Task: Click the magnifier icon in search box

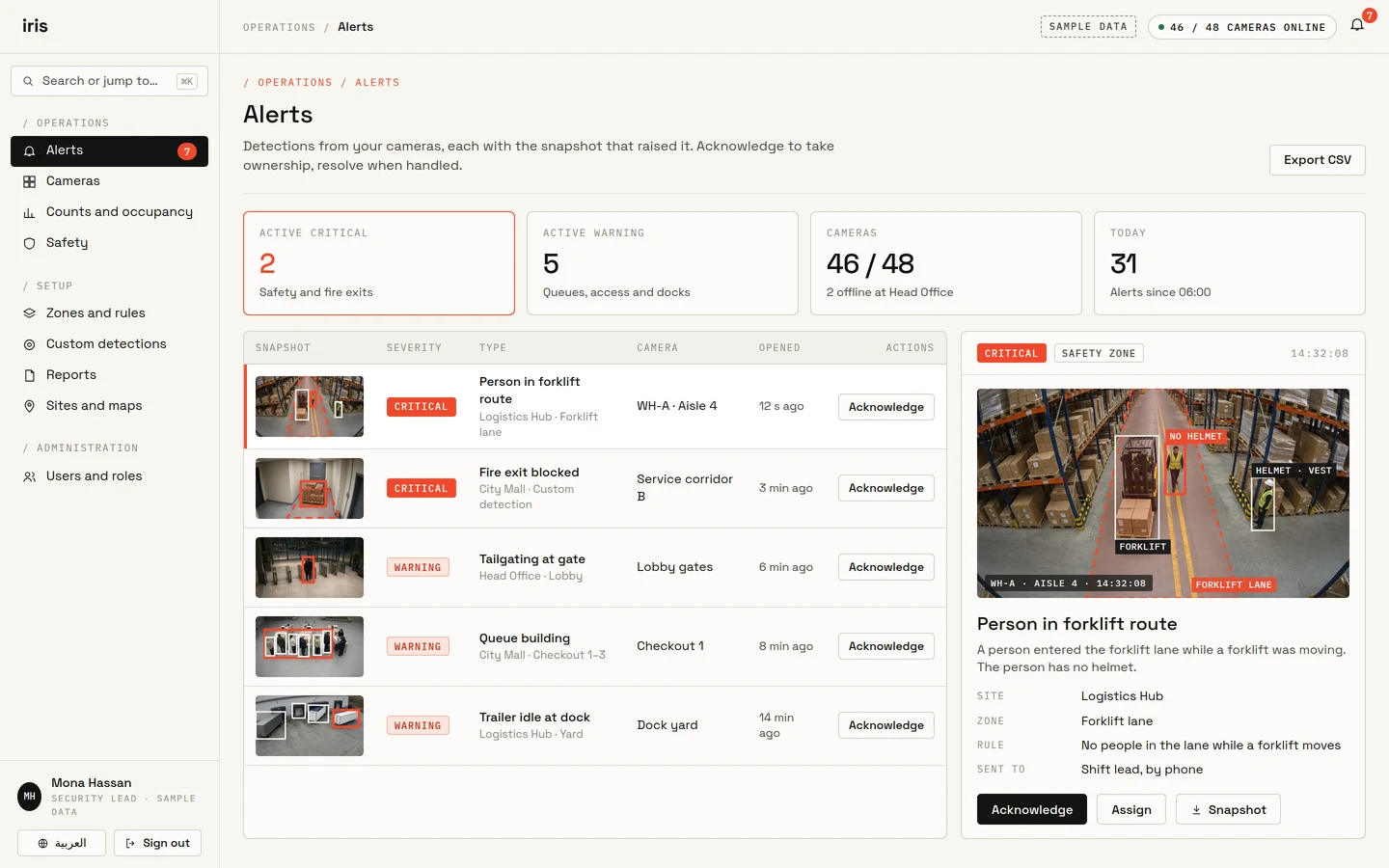Action: (x=28, y=81)
